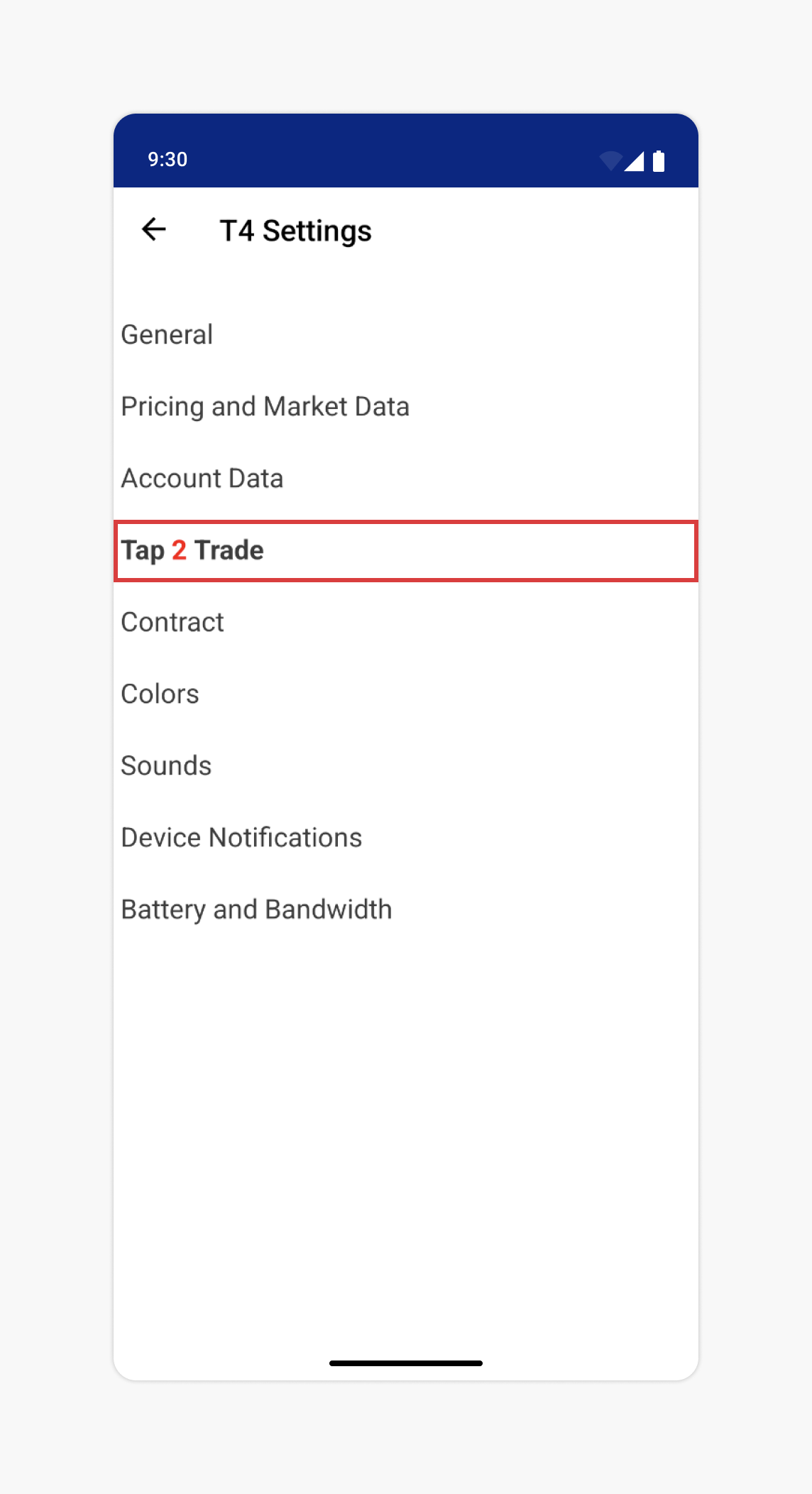Click the red number 2 in Tap 2 Trade

pos(179,550)
